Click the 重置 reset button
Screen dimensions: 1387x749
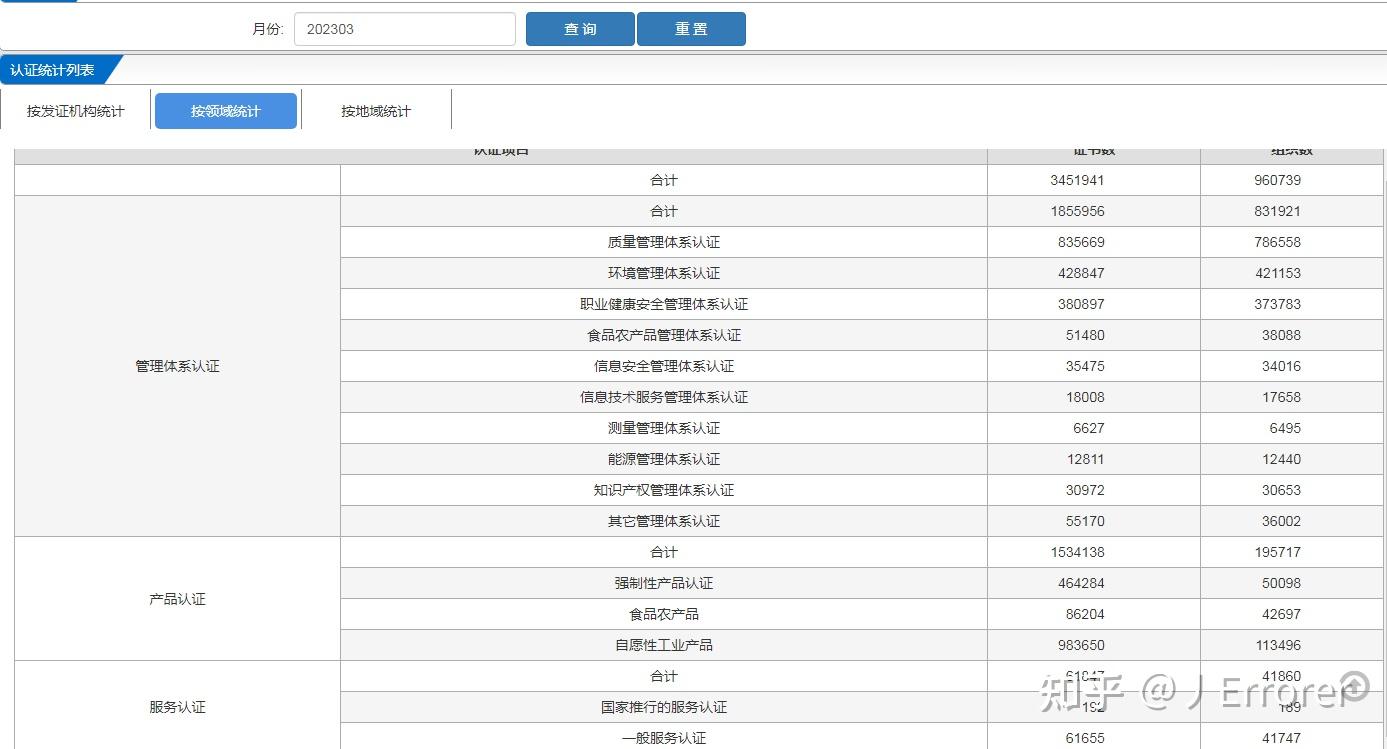(691, 29)
